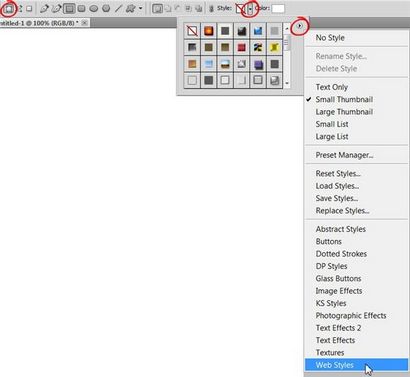Select the Pen tool icon
Viewport: 410px width, 377px height.
click(x=44, y=9)
